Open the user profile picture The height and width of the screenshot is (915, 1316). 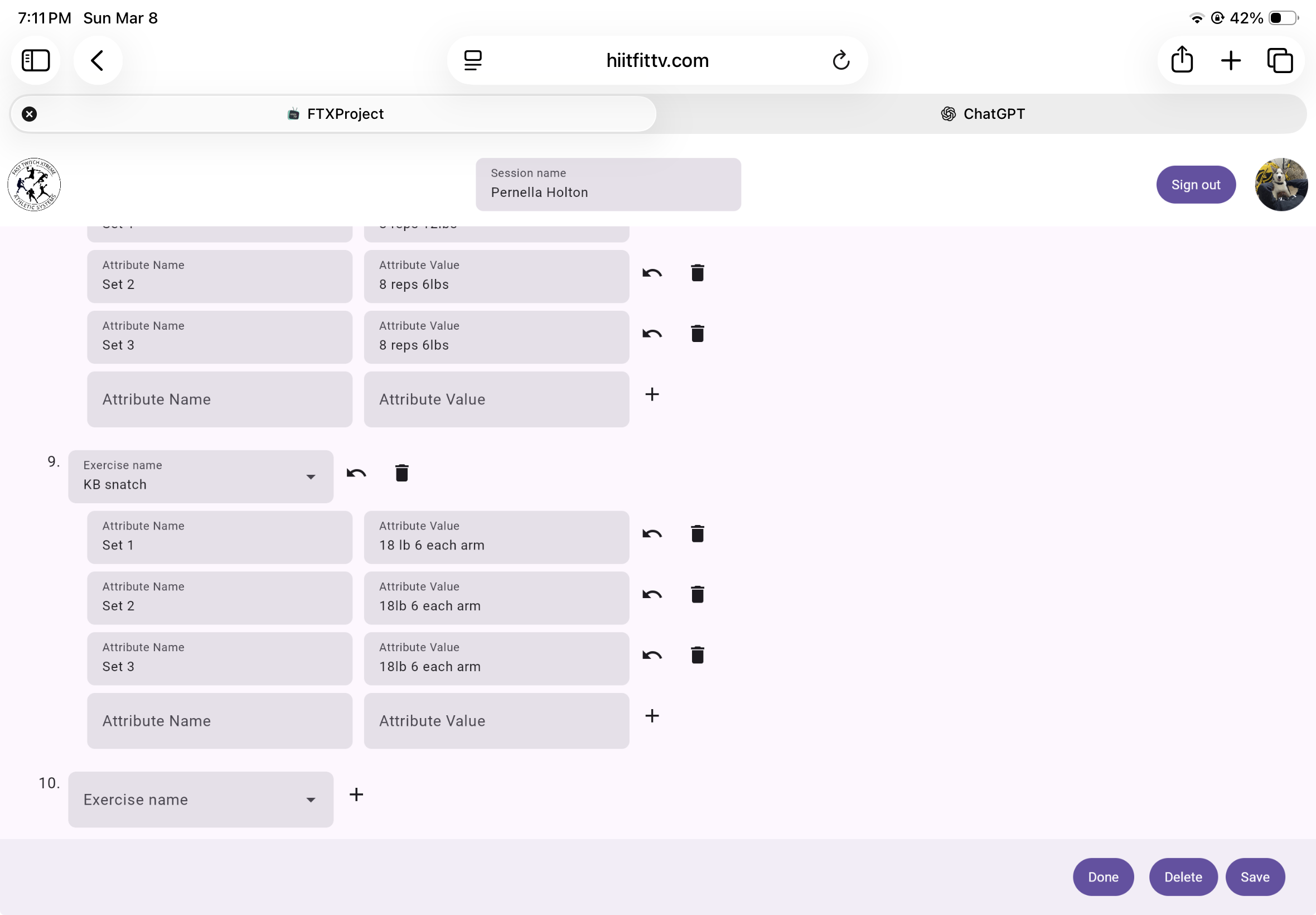coord(1280,185)
